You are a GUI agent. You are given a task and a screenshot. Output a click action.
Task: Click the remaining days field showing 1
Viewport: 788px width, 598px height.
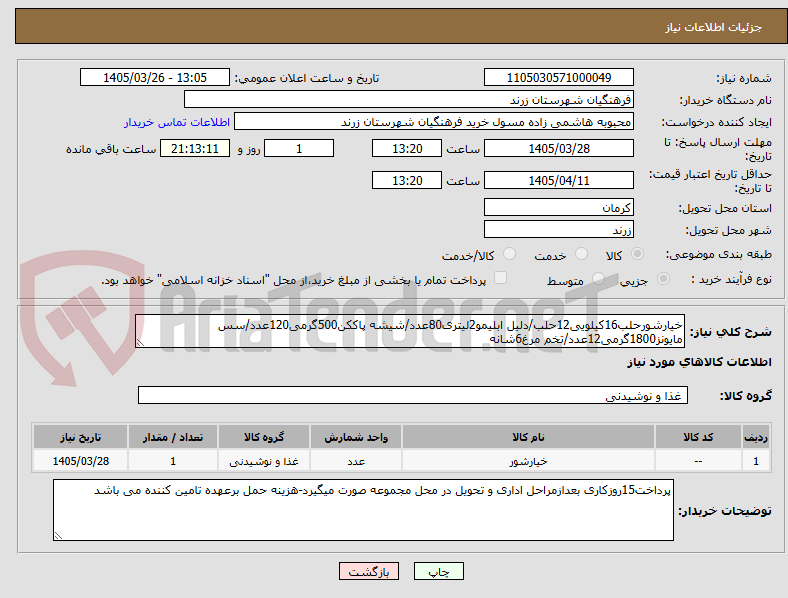[299, 148]
